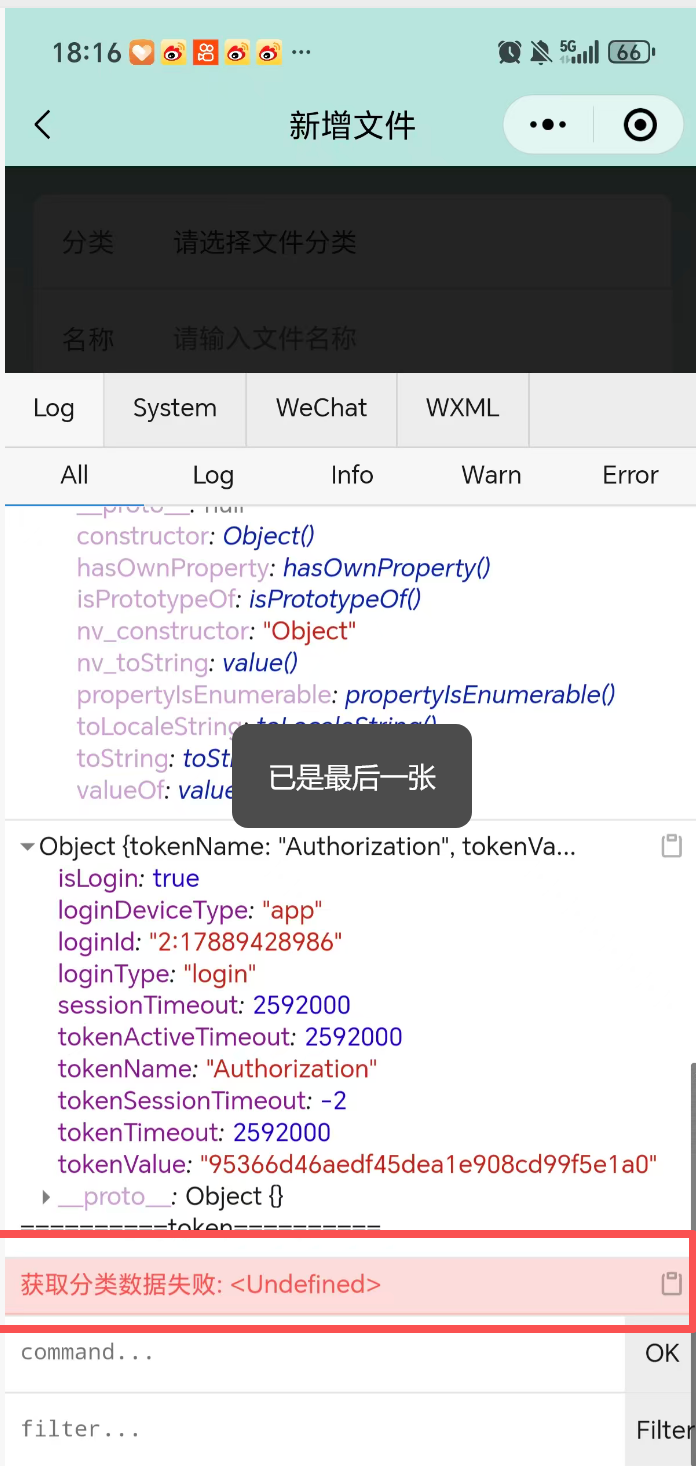Filter logs by Error level

630,475
